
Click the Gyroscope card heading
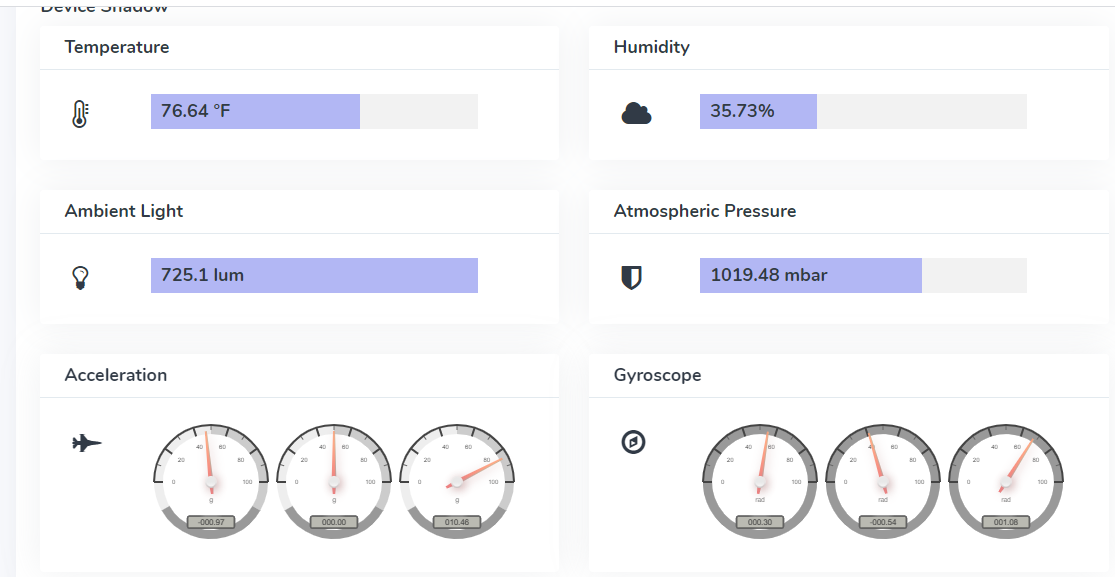point(657,375)
